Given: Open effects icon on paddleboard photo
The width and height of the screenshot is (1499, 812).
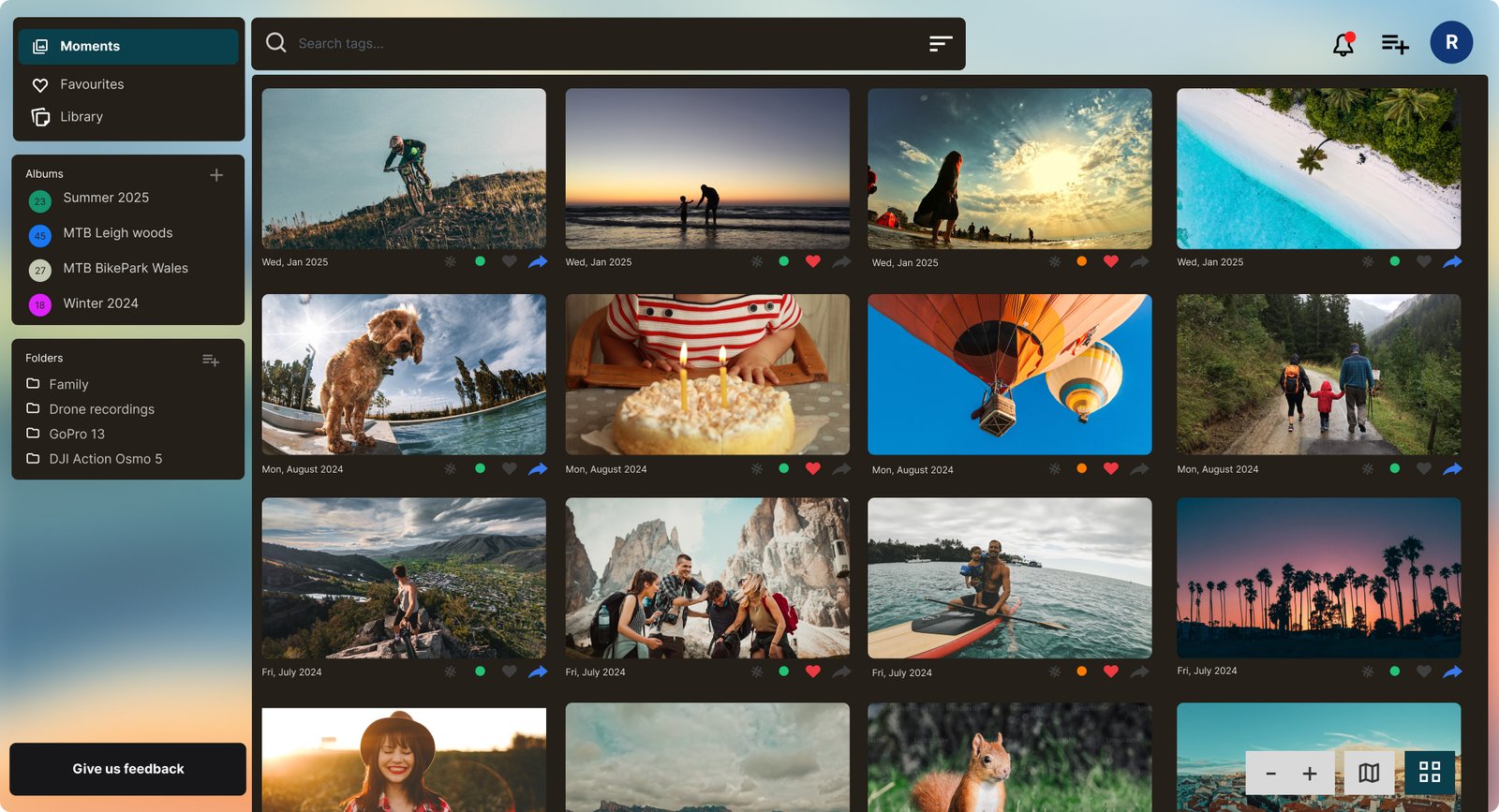Looking at the screenshot, I should [x=1055, y=672].
